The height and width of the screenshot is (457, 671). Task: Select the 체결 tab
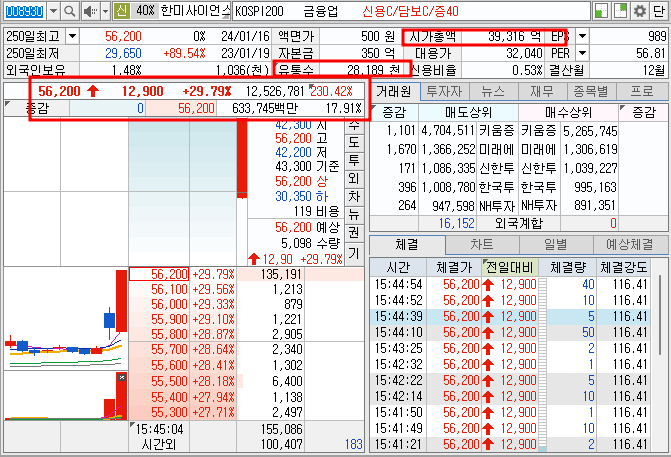click(407, 244)
